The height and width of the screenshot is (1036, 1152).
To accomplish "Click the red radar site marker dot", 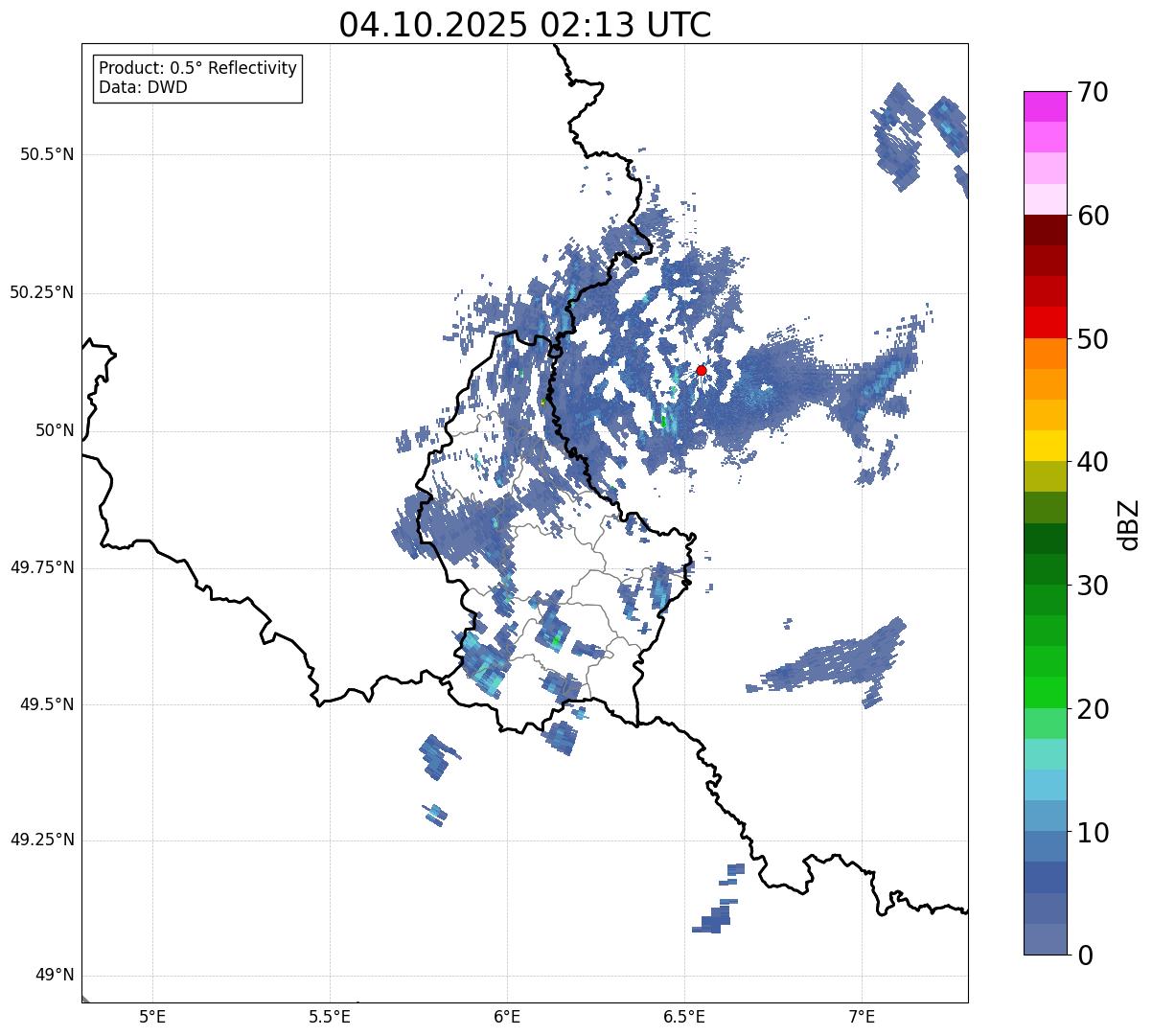I will tap(702, 370).
